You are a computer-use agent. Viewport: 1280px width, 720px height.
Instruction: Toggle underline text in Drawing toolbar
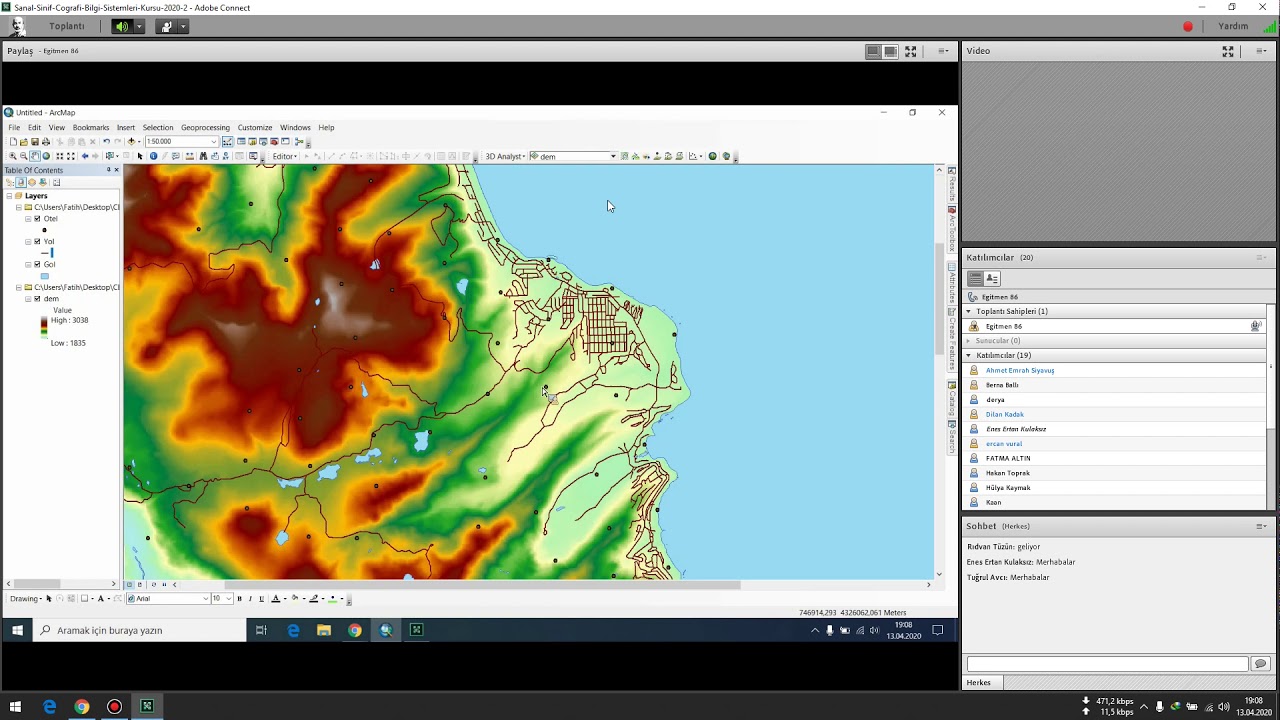(x=261, y=598)
